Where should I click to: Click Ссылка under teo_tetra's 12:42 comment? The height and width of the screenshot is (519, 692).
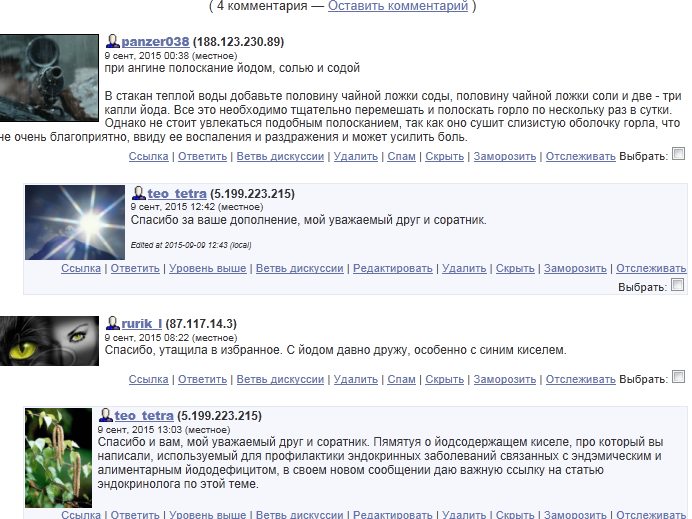[x=81, y=268]
